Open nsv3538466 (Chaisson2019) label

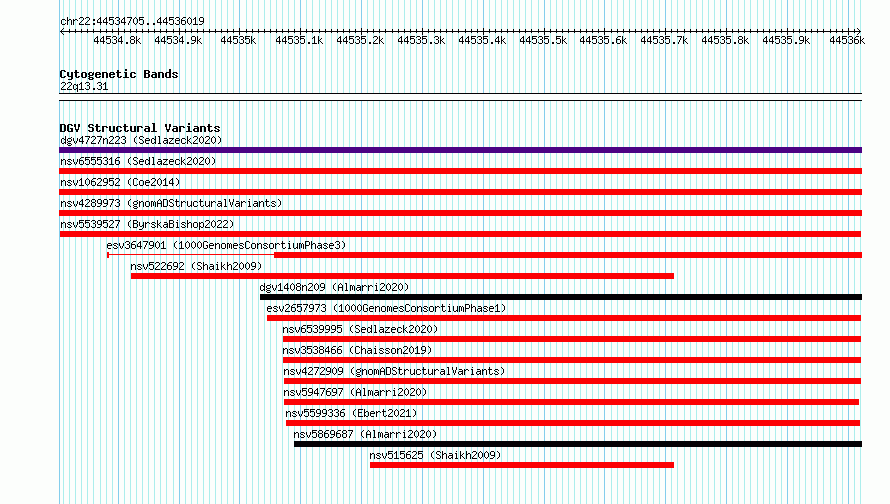357,350
